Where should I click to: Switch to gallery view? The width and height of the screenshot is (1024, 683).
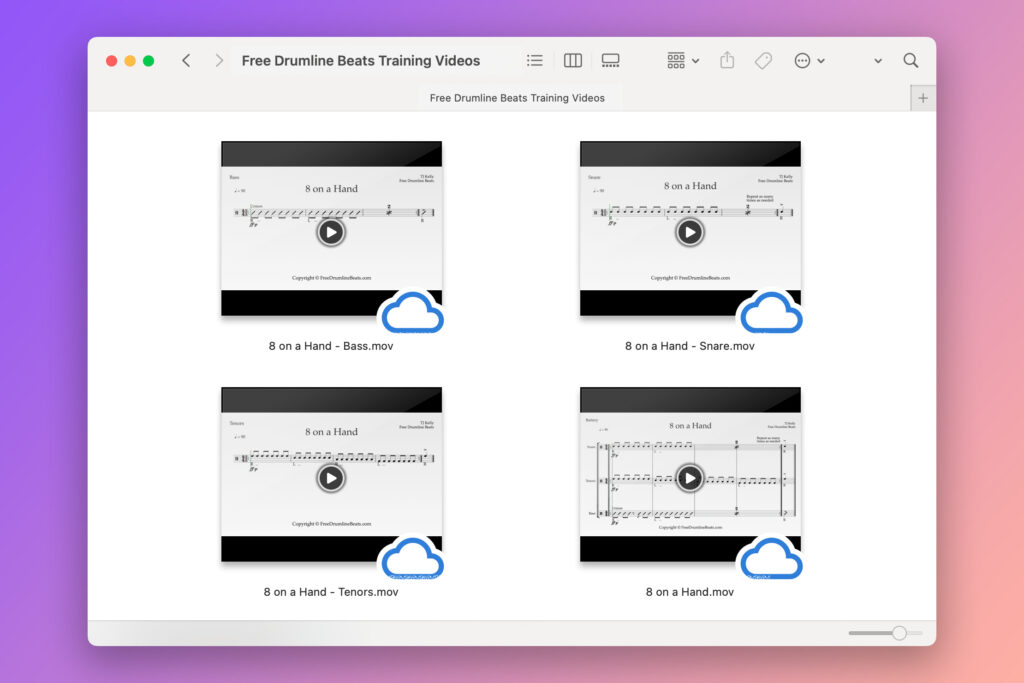click(610, 60)
